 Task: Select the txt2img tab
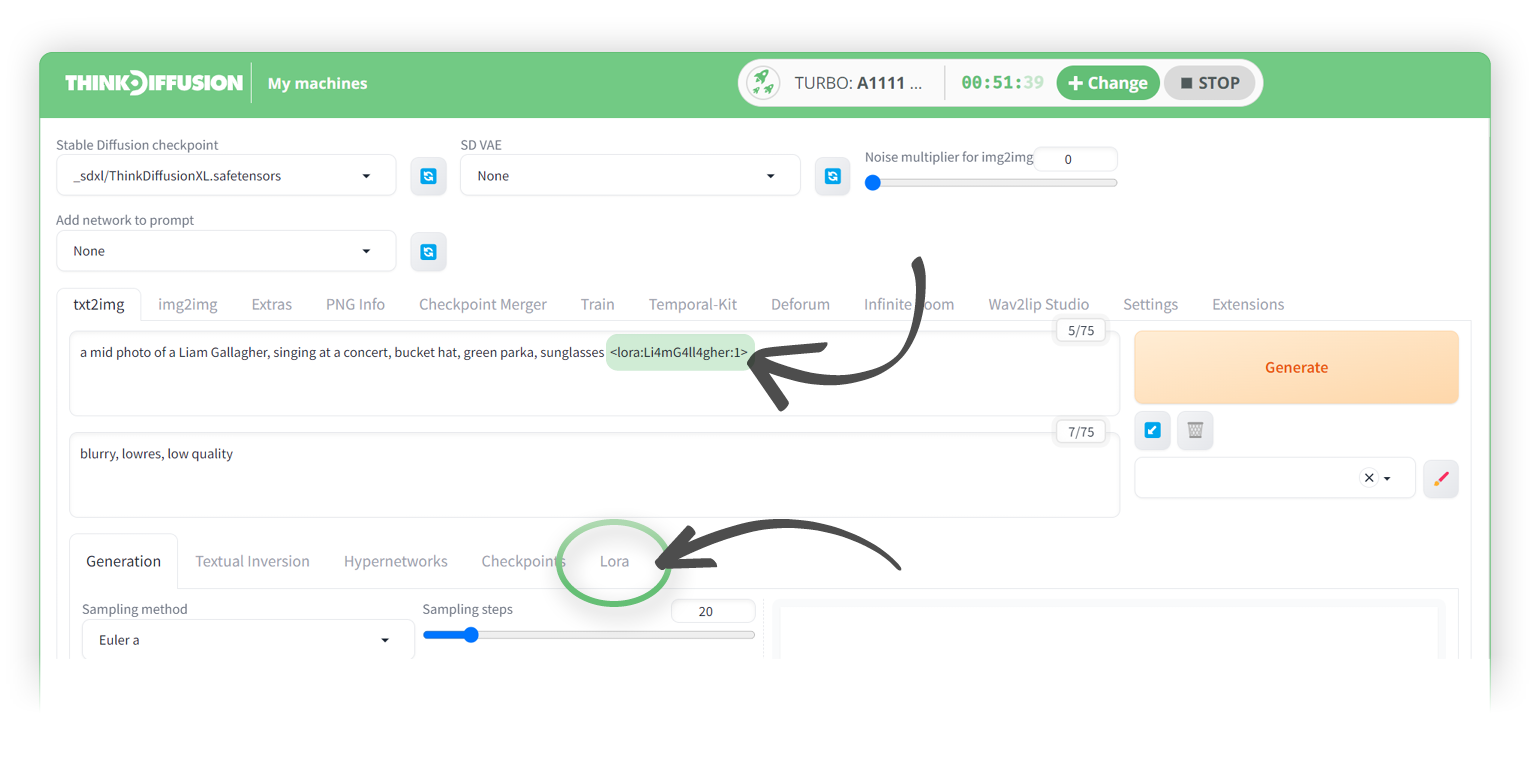99,304
